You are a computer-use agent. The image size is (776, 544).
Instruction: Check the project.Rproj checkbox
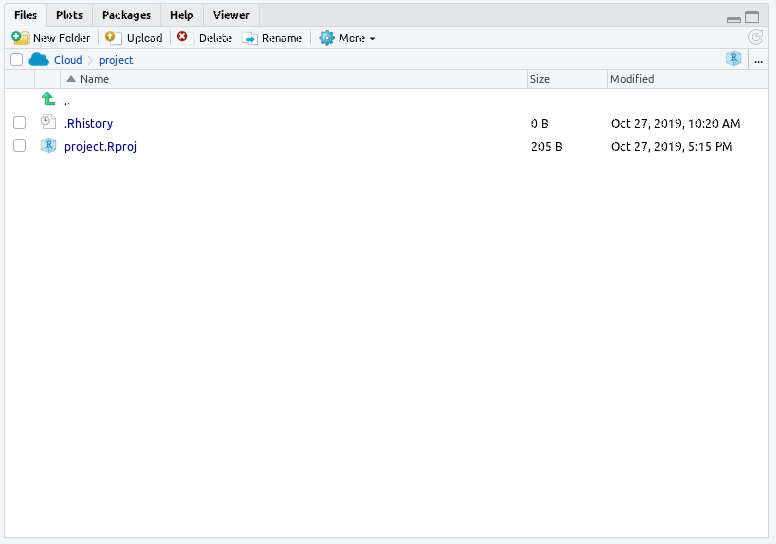pyautogui.click(x=19, y=146)
